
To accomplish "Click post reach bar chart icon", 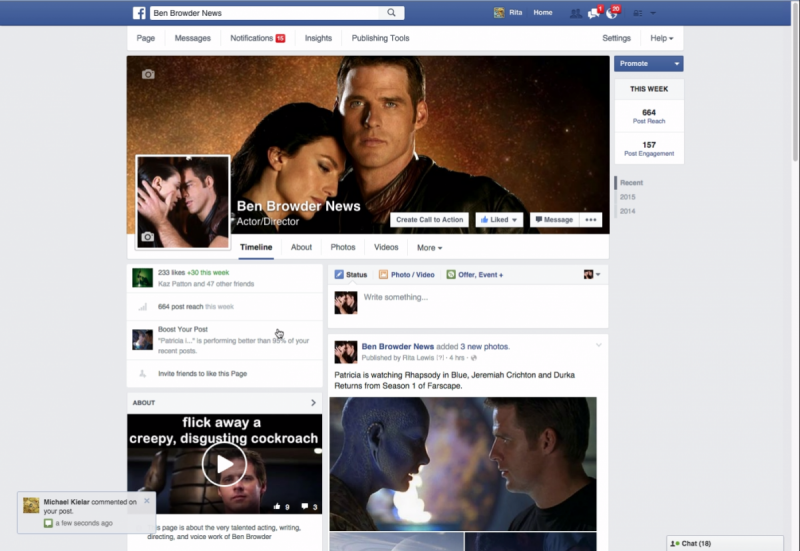I will [143, 307].
